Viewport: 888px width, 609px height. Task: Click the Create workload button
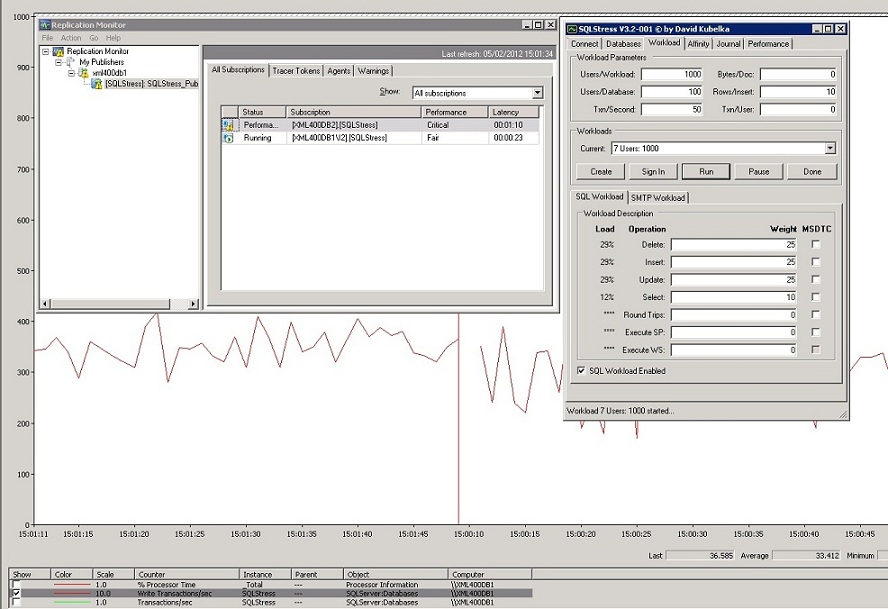pos(600,171)
